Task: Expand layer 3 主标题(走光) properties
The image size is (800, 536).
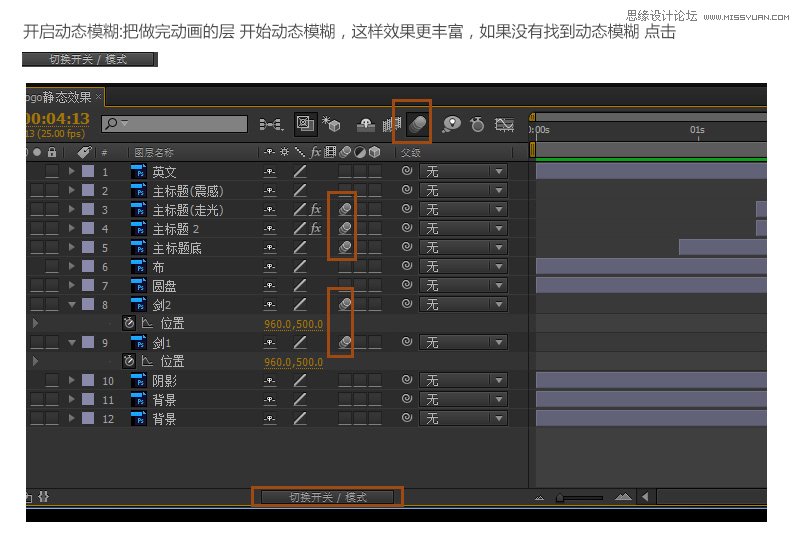Action: pyautogui.click(x=71, y=209)
